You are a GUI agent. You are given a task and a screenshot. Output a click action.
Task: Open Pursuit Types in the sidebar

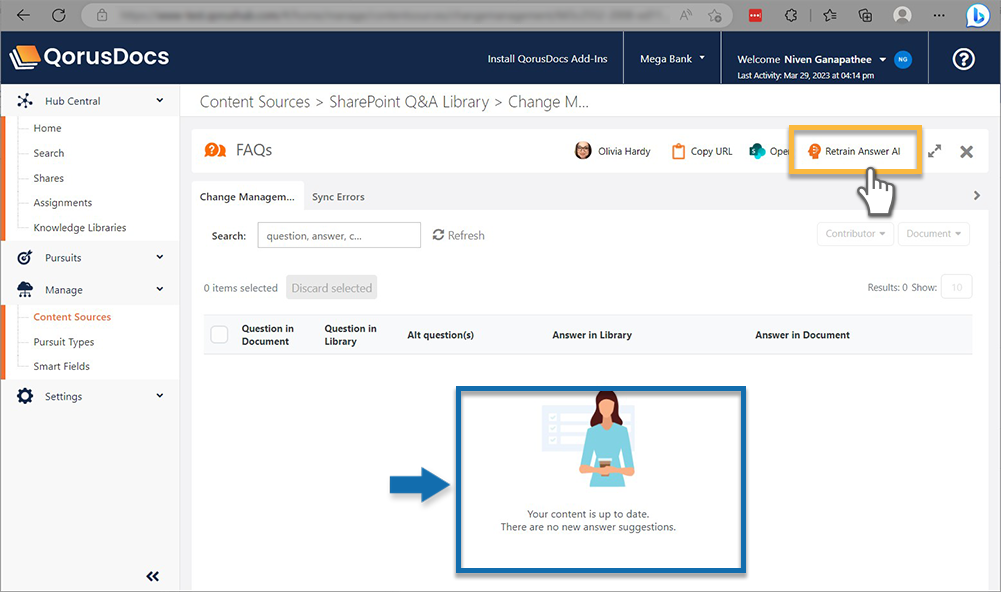click(64, 342)
